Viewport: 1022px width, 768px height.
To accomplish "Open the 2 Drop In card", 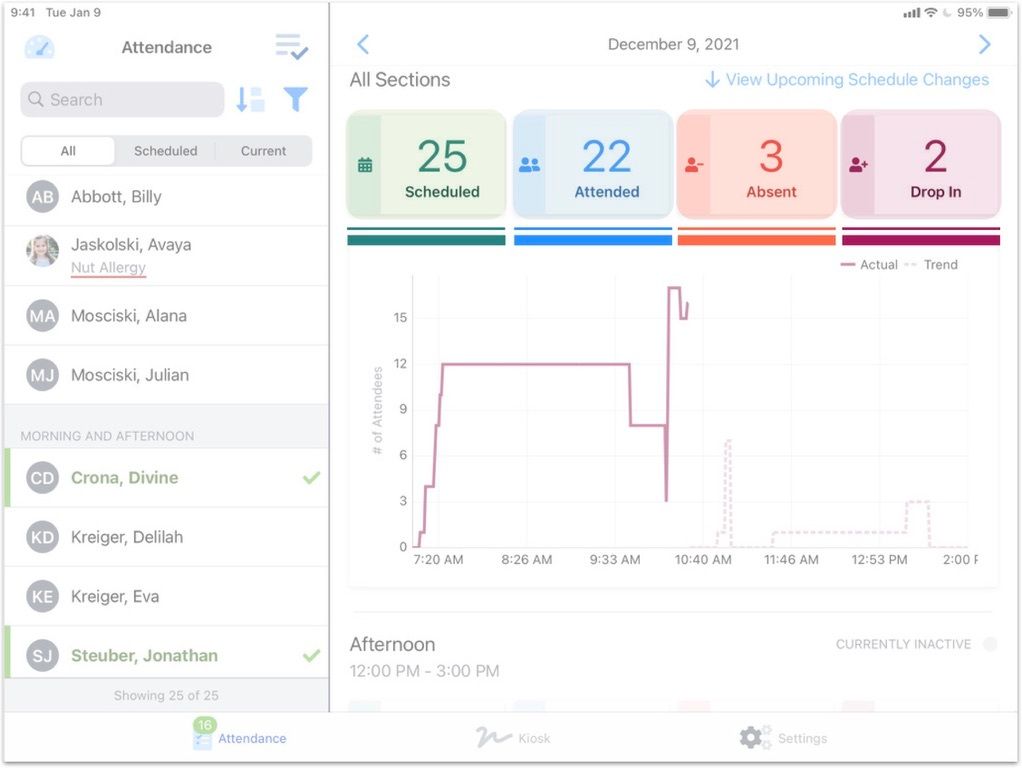I will (921, 164).
